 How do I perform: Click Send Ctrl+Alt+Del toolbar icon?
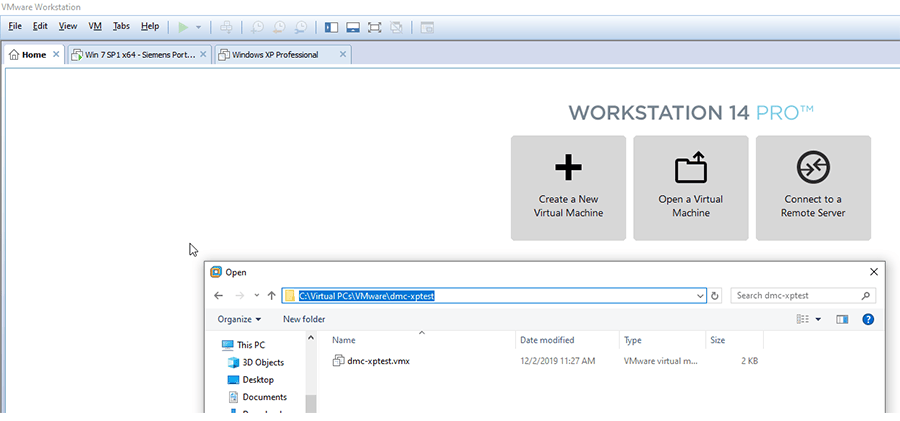[x=227, y=27]
